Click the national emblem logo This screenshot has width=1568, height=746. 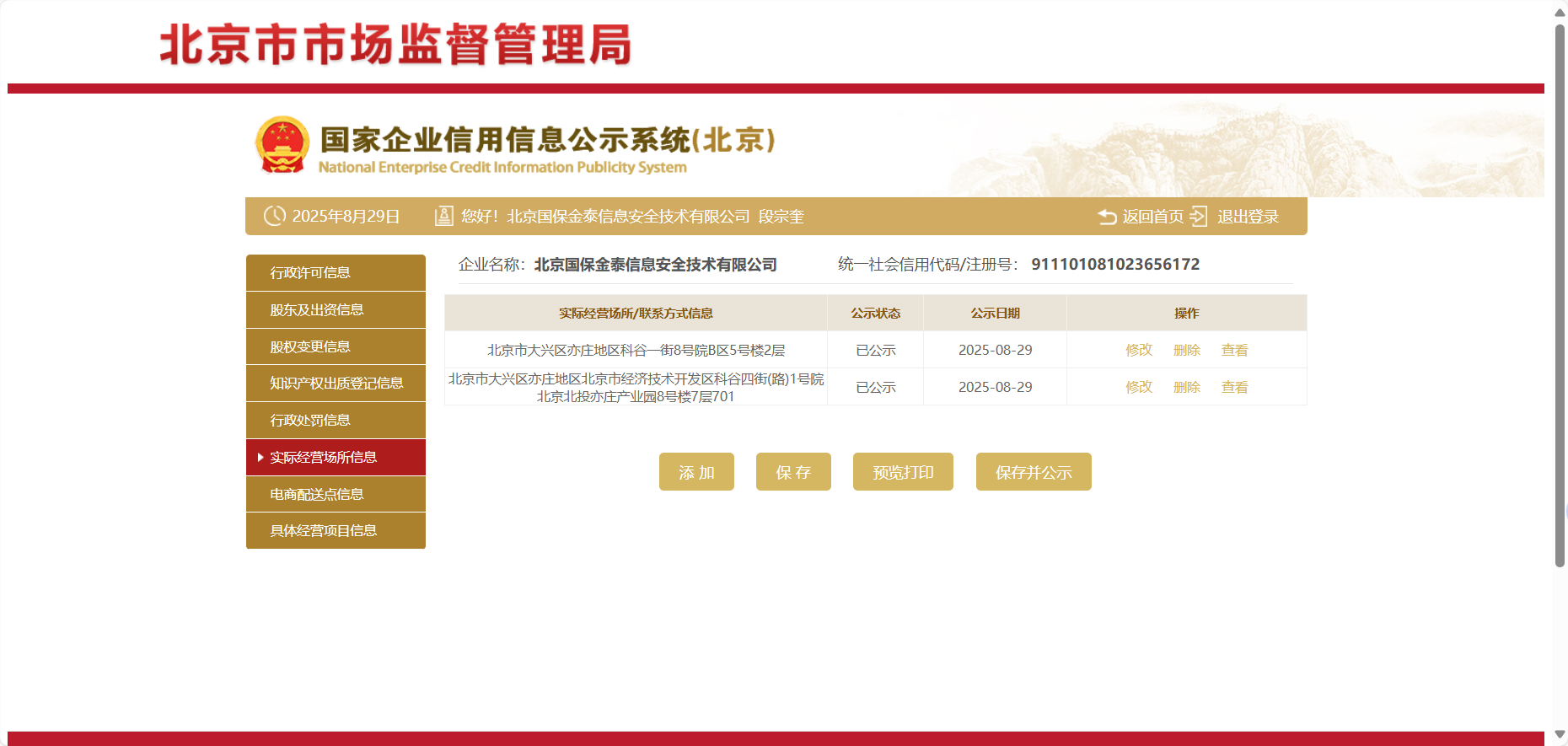(x=282, y=145)
